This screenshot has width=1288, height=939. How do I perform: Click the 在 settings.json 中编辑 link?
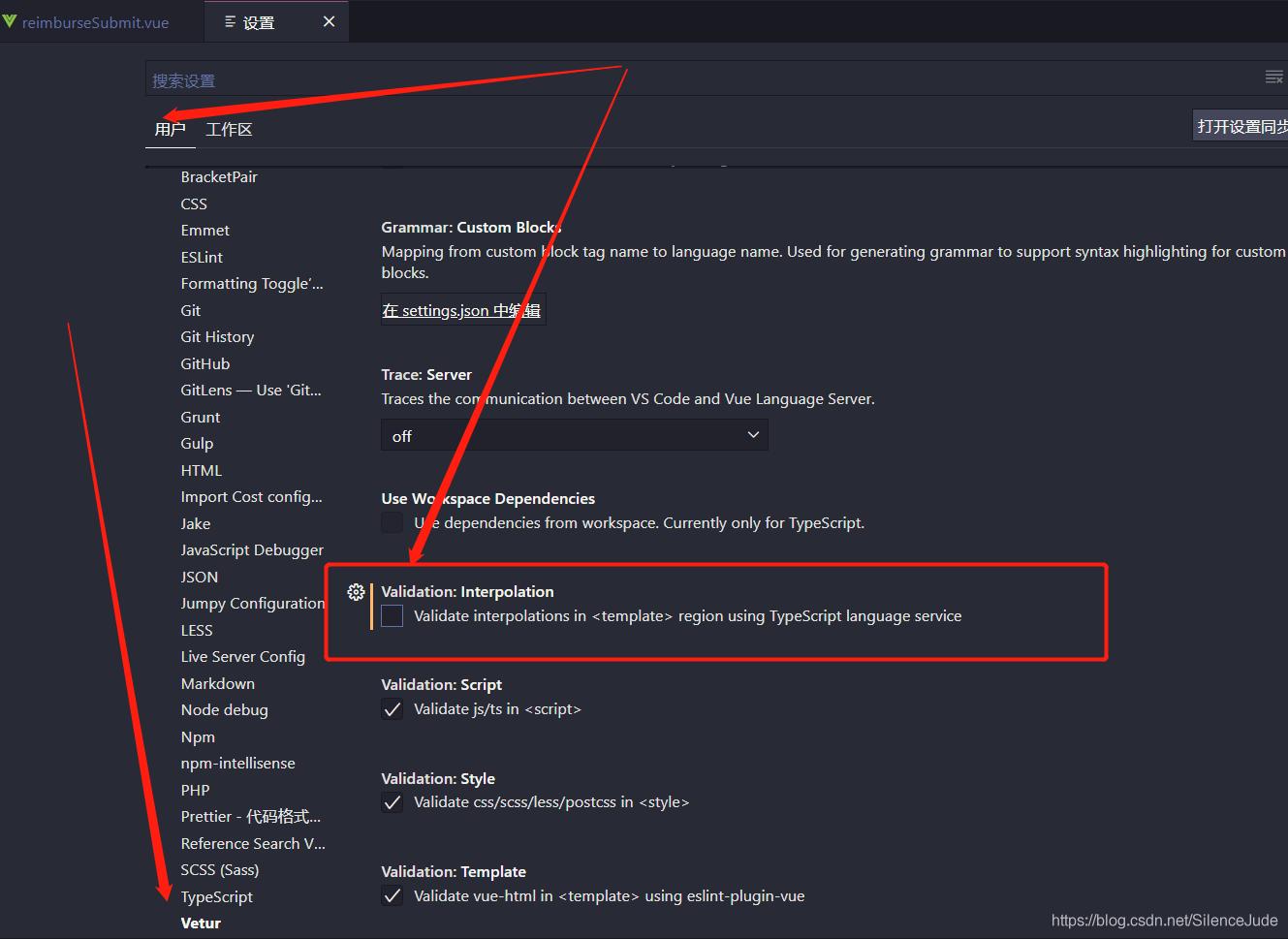tap(461, 310)
